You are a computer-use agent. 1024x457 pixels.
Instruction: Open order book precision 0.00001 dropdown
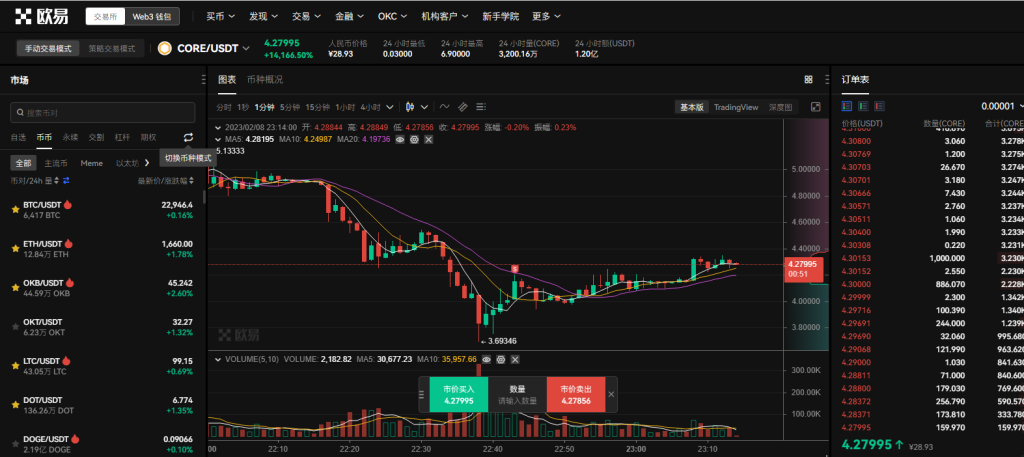point(1002,106)
